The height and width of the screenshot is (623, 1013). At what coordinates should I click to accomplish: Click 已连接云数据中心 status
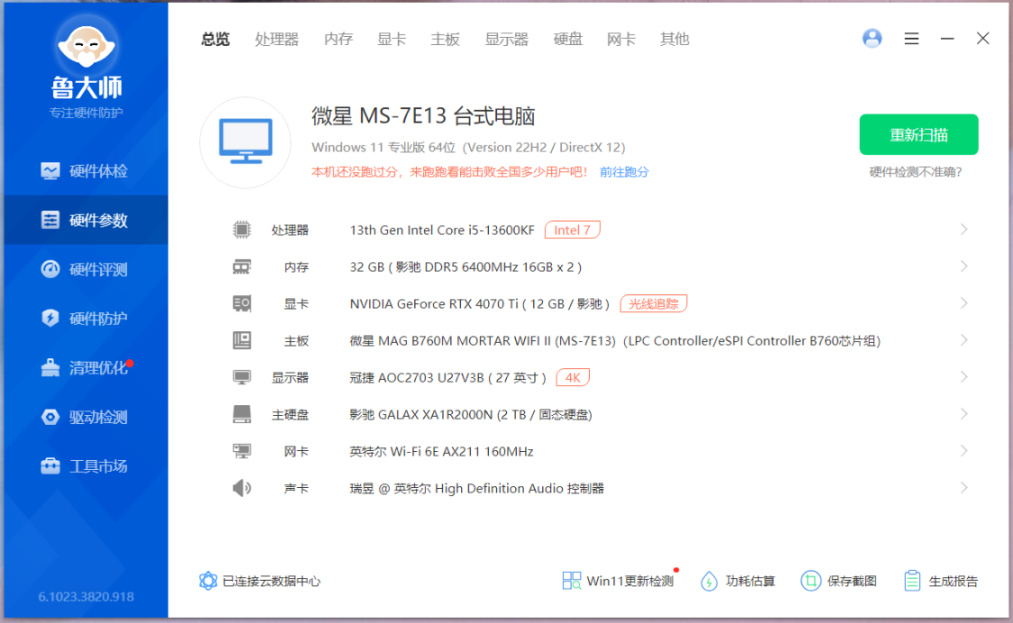coord(260,581)
